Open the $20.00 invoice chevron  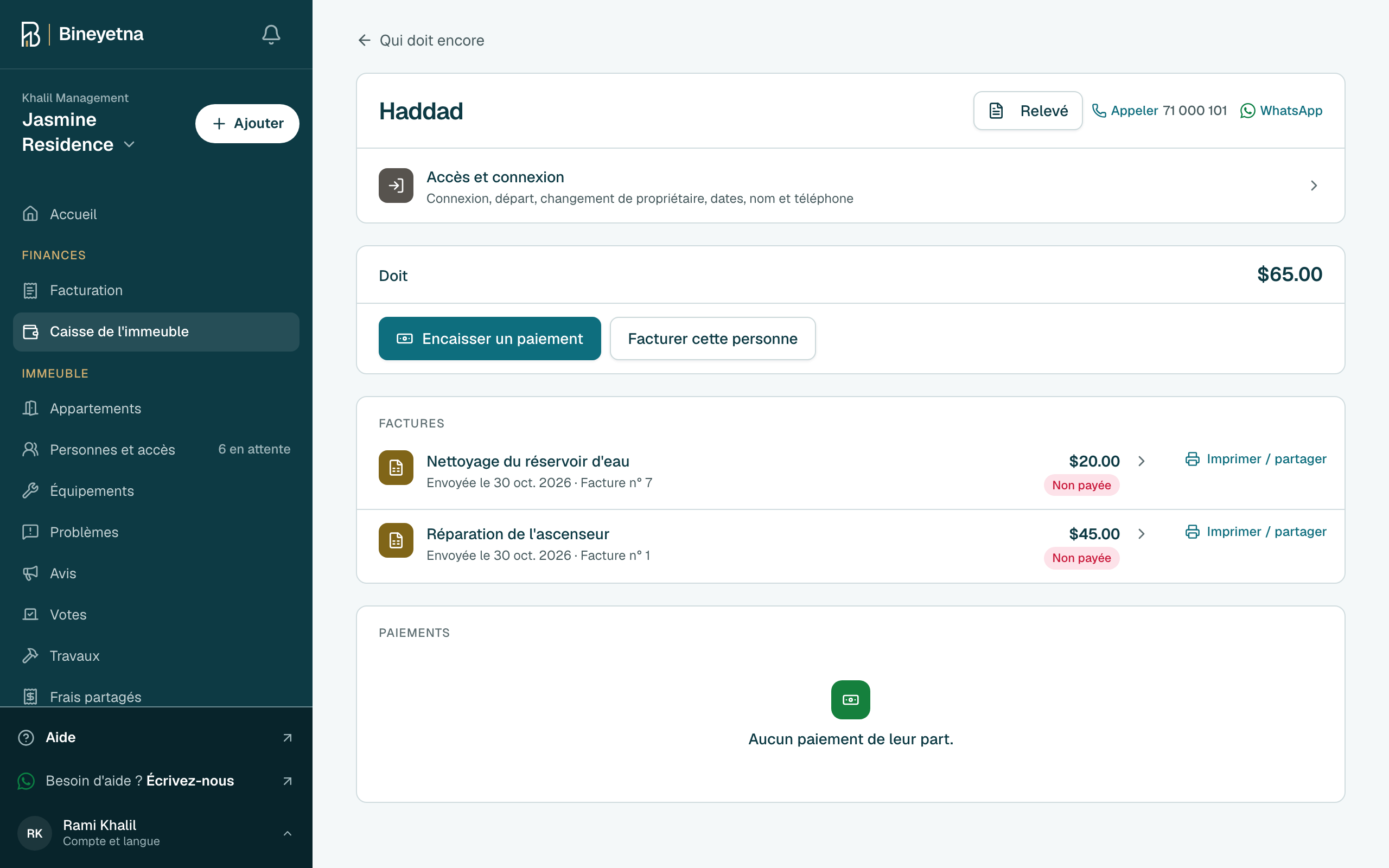1142,461
